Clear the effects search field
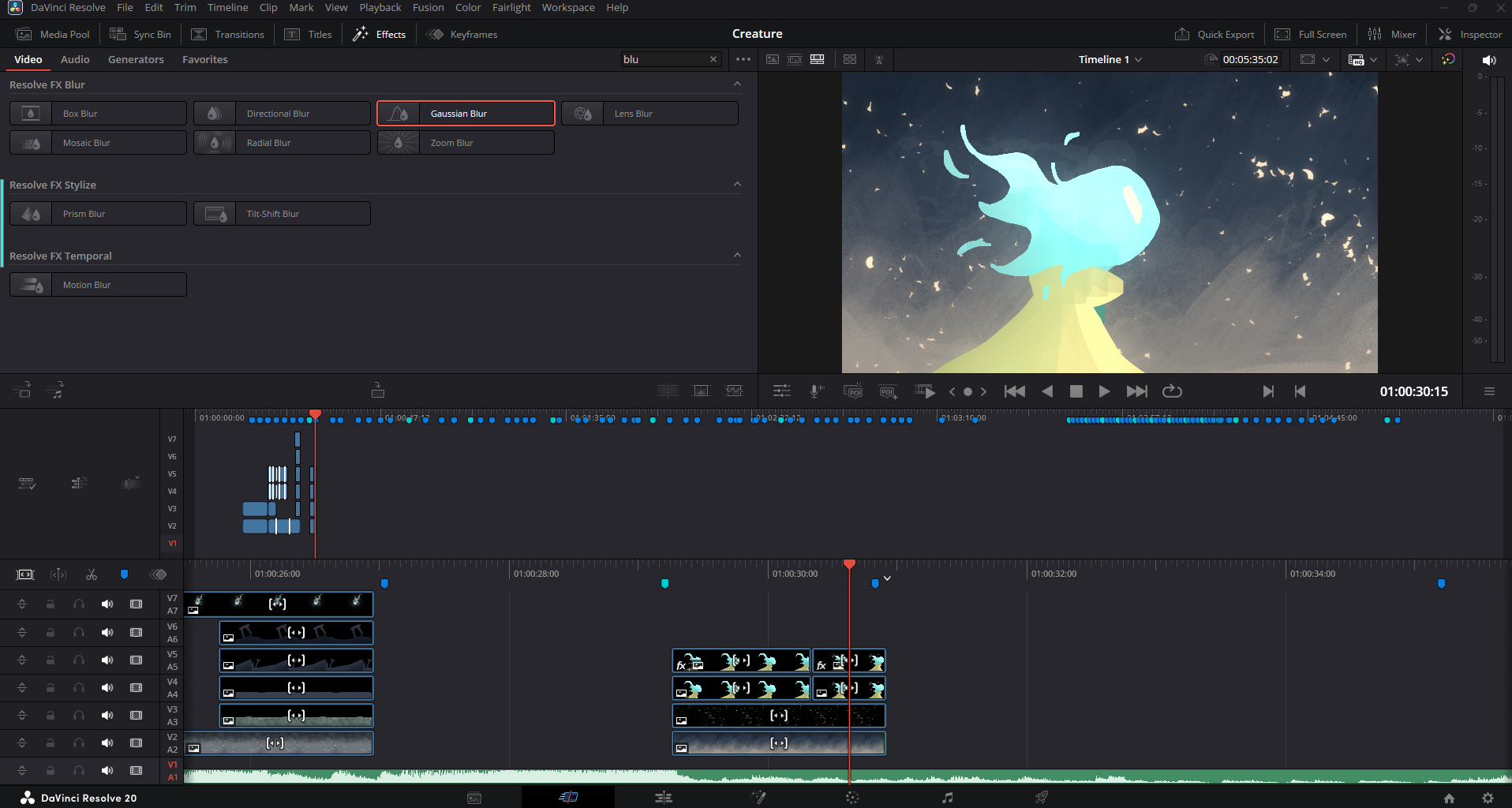The width and height of the screenshot is (1512, 808). (713, 60)
